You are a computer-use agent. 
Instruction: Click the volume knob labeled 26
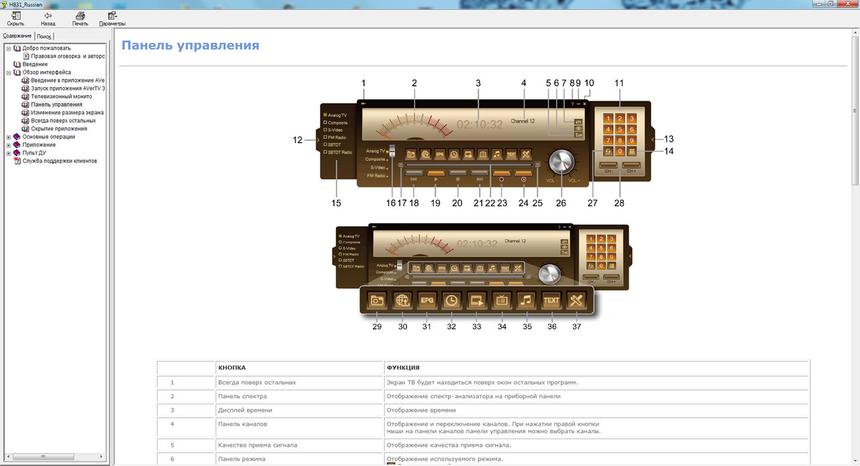coord(561,162)
